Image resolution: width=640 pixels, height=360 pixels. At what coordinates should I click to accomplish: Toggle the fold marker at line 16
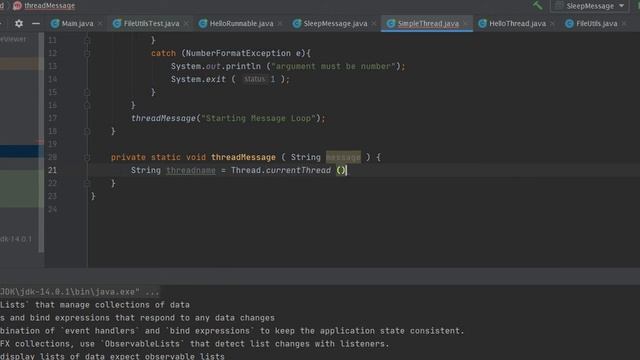click(87, 105)
